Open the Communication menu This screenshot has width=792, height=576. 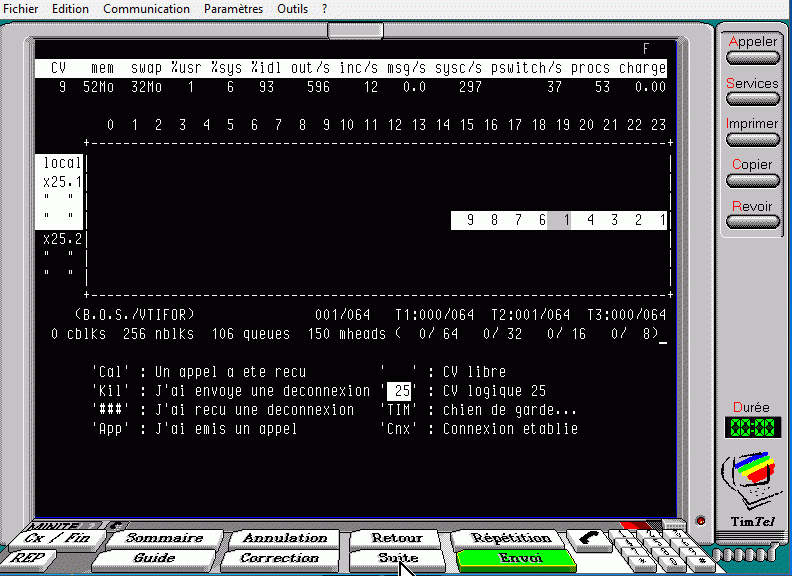pos(146,9)
